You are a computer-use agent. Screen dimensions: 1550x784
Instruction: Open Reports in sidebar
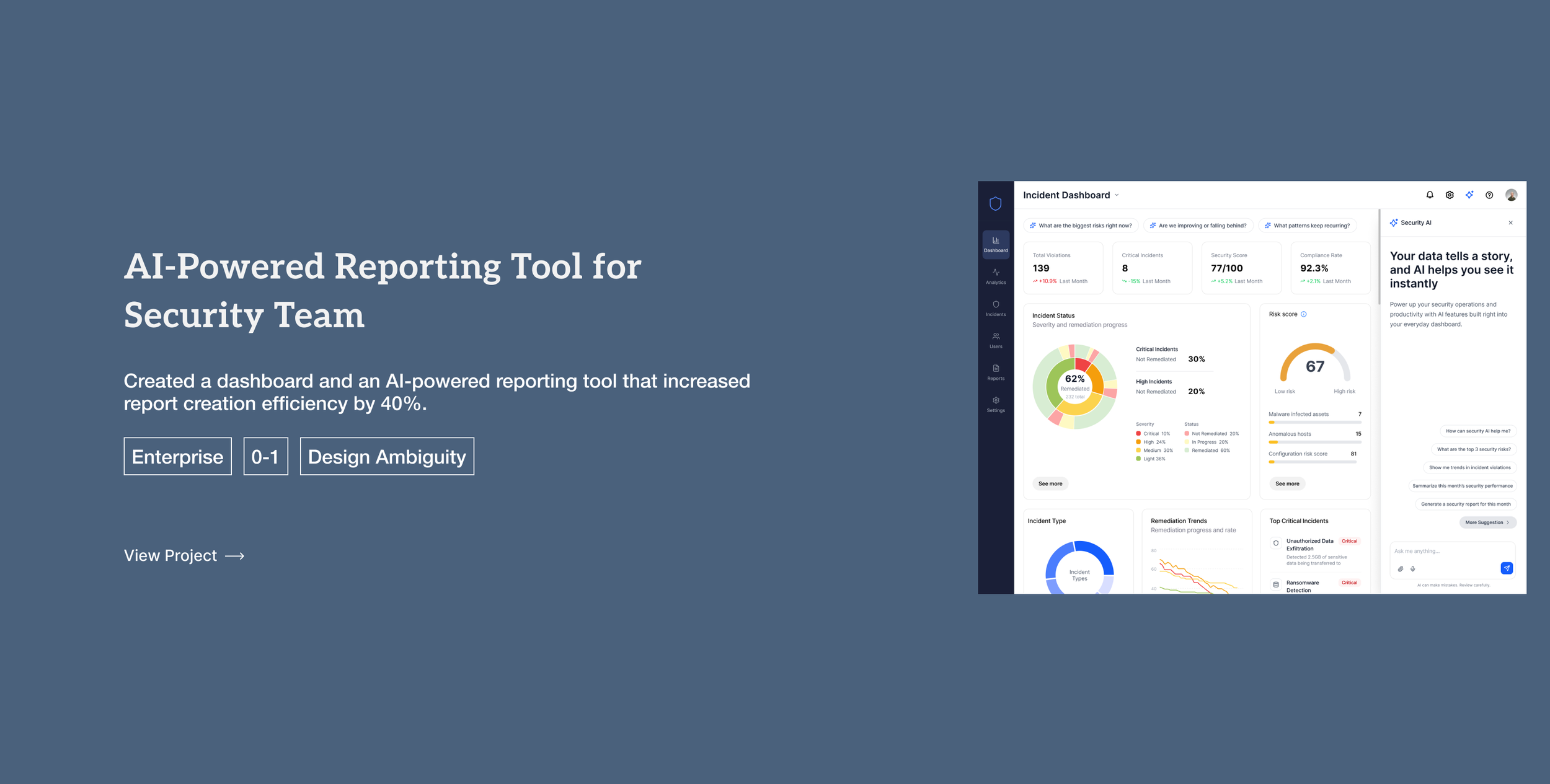996,372
